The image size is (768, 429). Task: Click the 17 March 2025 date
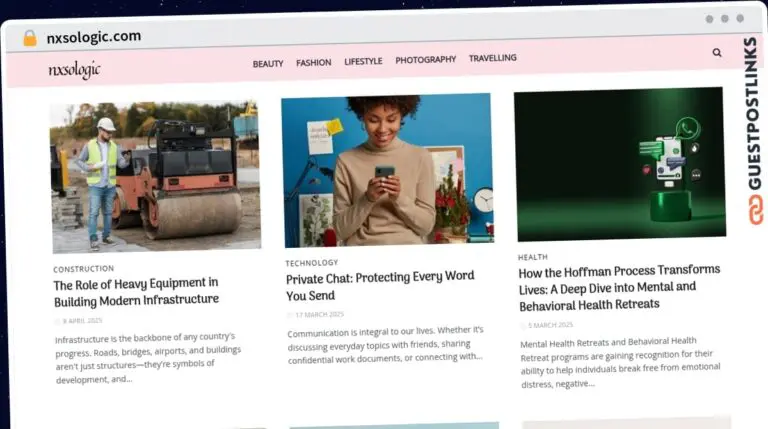[319, 314]
